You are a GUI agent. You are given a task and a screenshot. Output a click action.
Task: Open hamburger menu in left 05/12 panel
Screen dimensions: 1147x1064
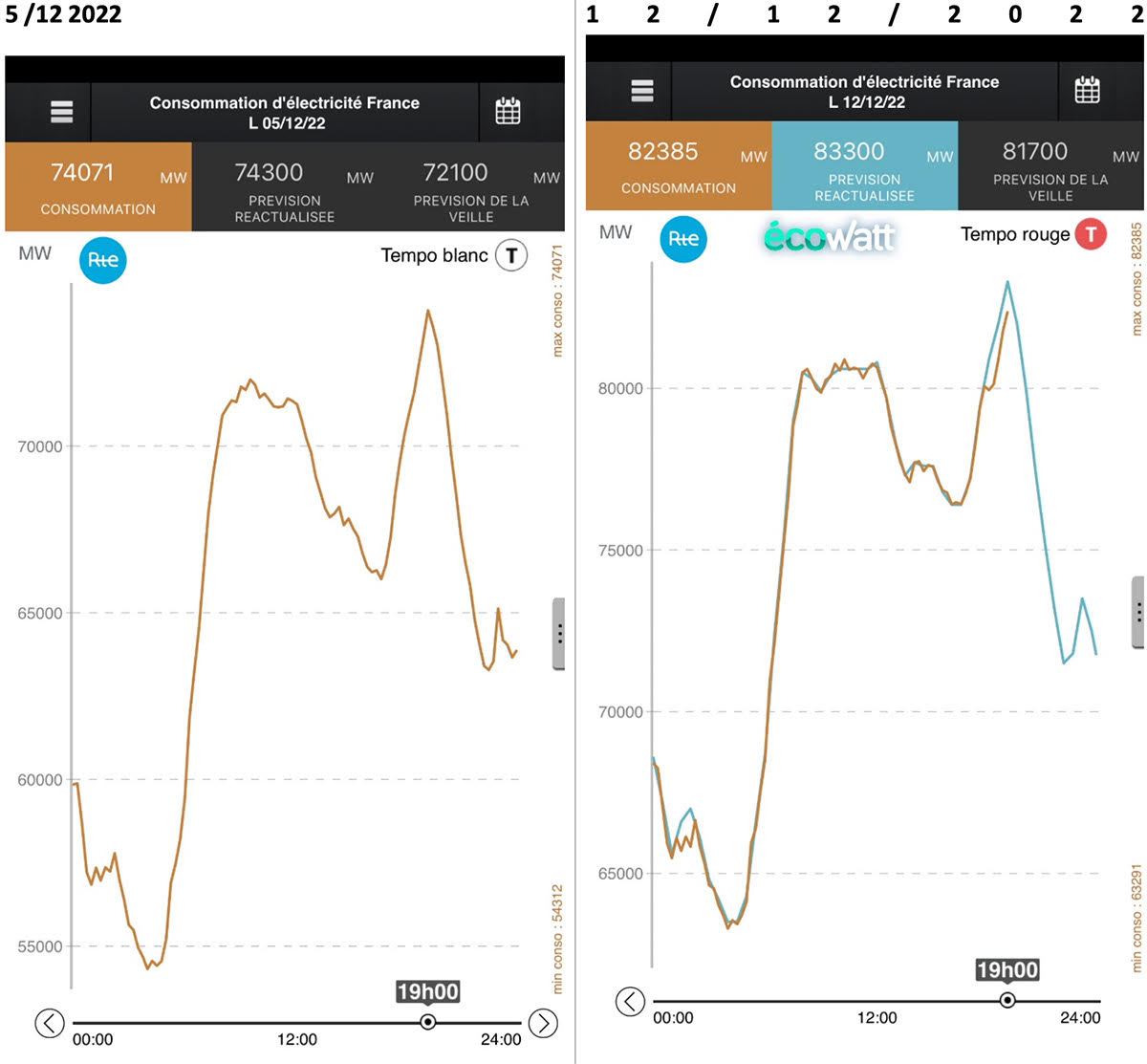point(61,112)
